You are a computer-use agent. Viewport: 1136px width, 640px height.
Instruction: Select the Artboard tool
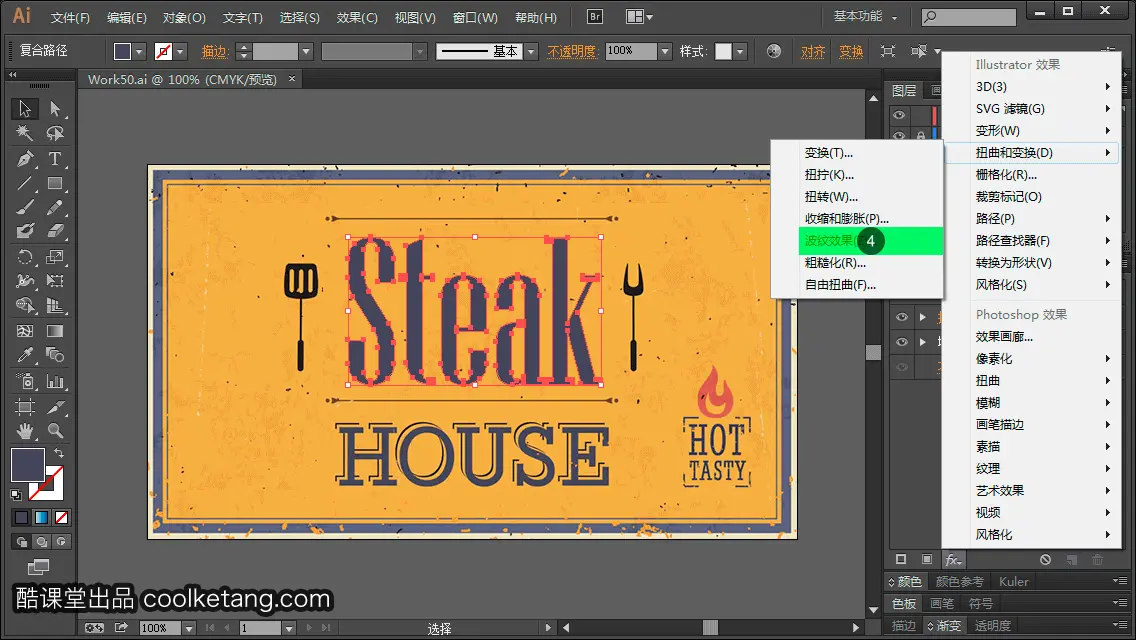(25, 407)
